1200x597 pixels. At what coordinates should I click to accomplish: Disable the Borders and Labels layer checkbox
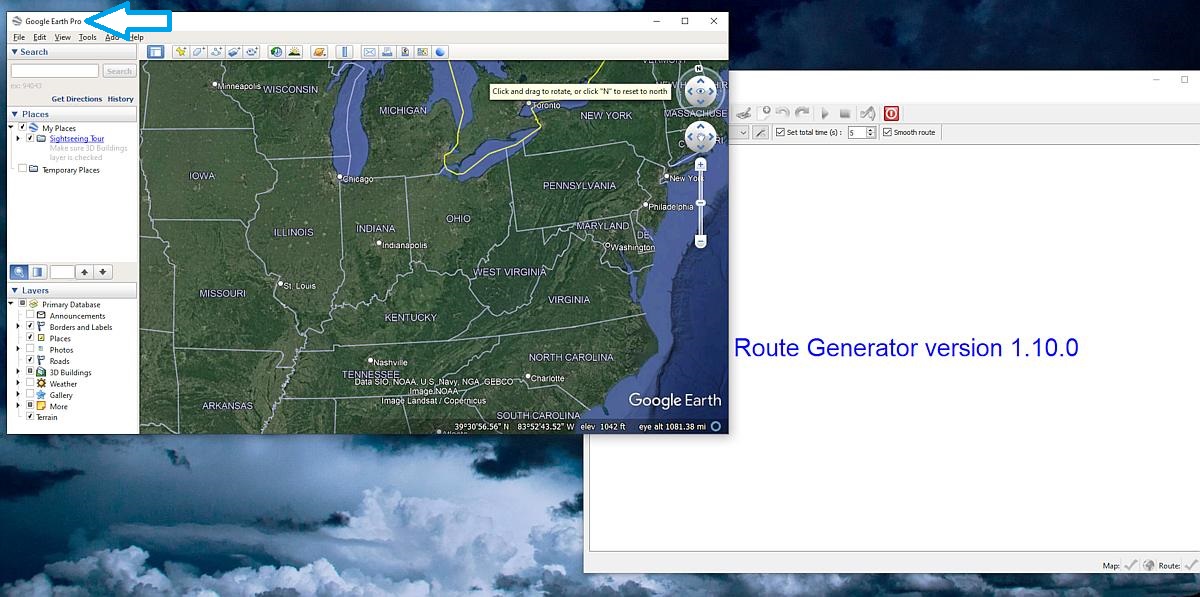click(x=30, y=327)
